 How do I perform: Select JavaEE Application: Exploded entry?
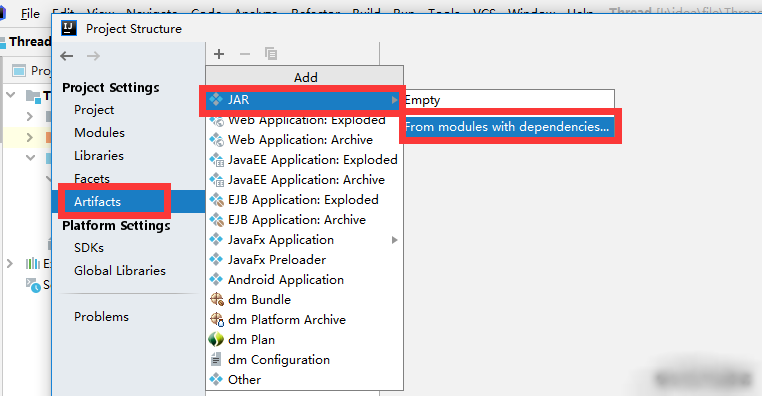coord(304,160)
